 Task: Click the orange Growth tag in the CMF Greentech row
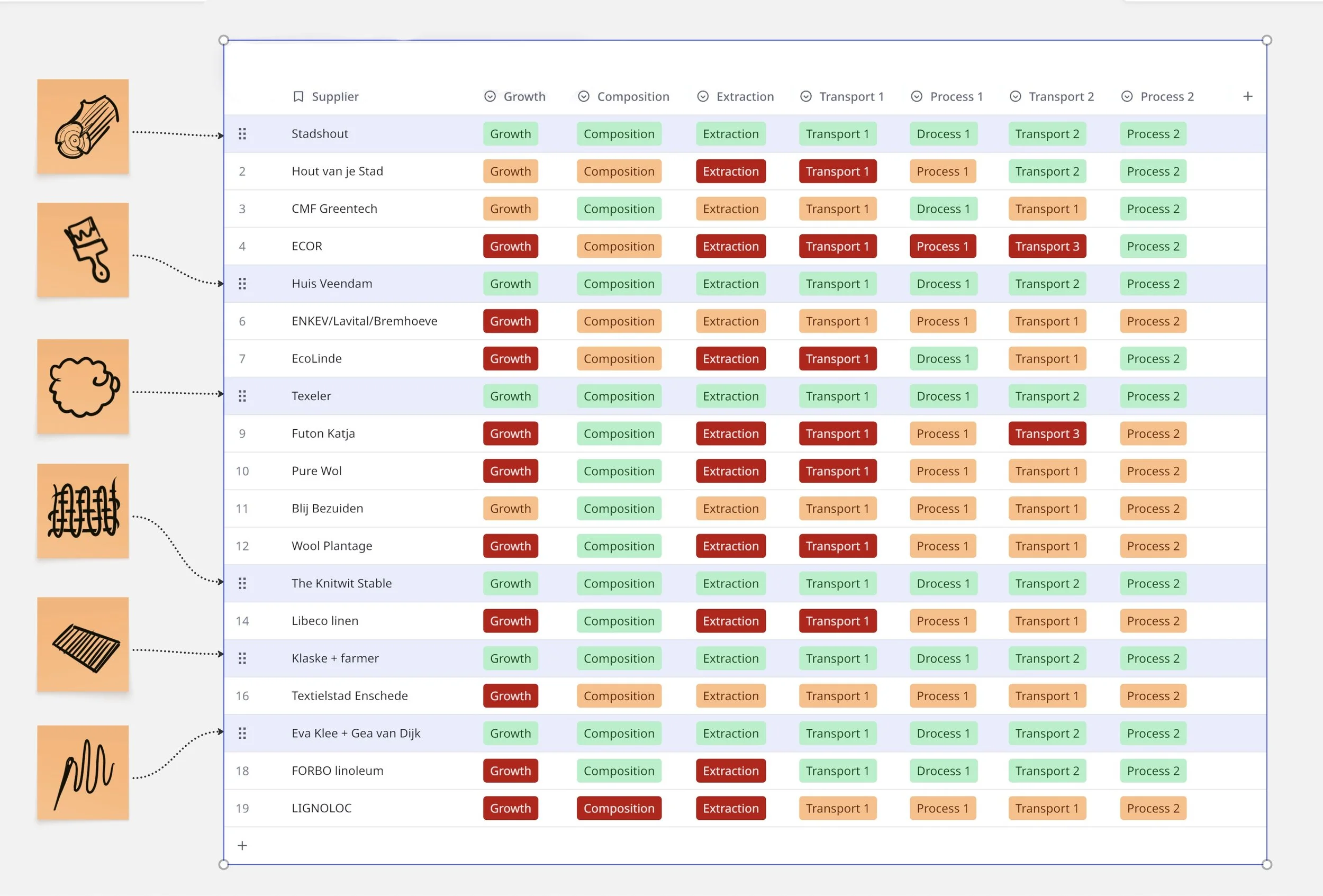coord(510,209)
